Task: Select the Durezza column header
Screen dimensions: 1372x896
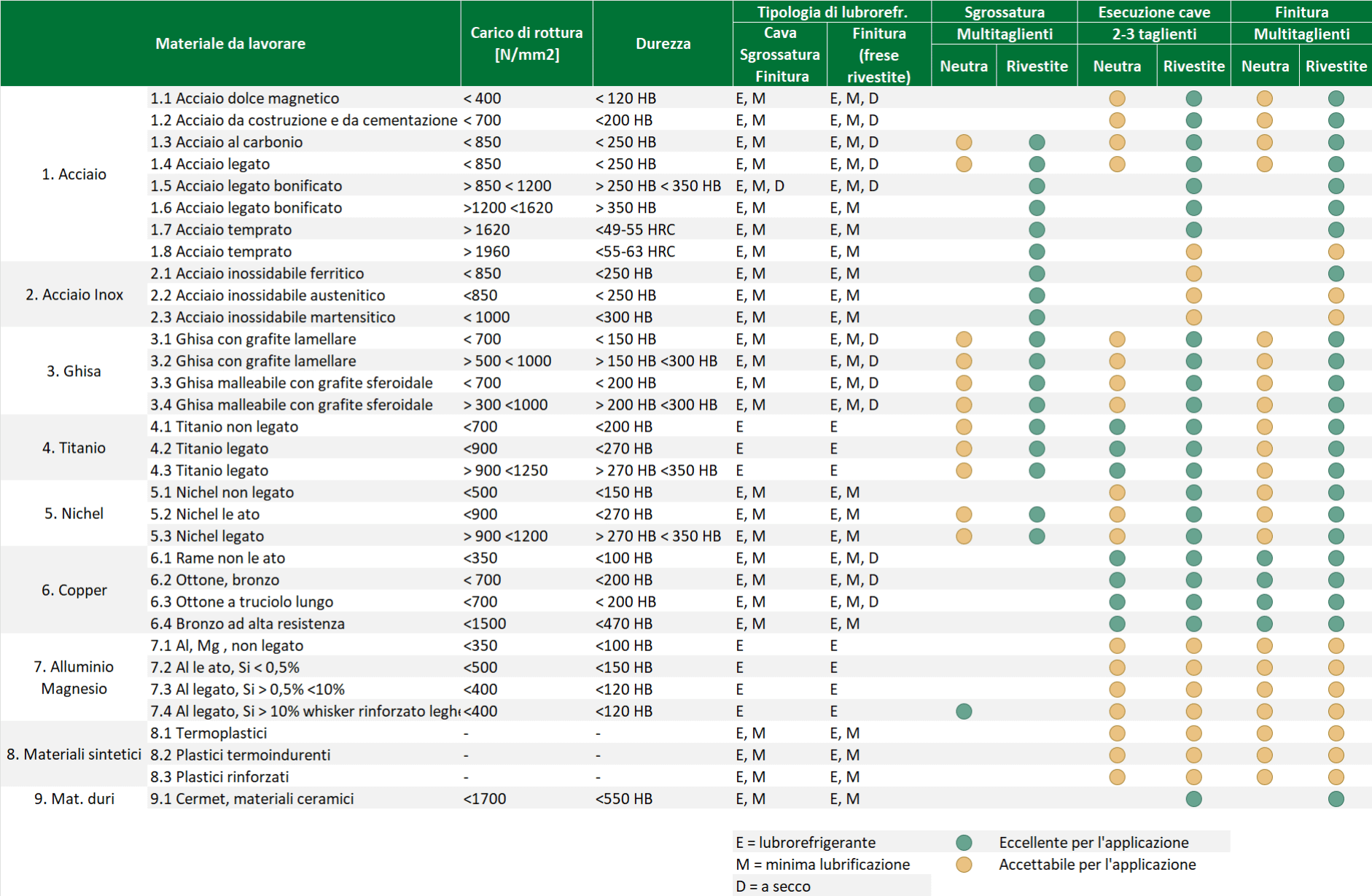Action: 663,44
